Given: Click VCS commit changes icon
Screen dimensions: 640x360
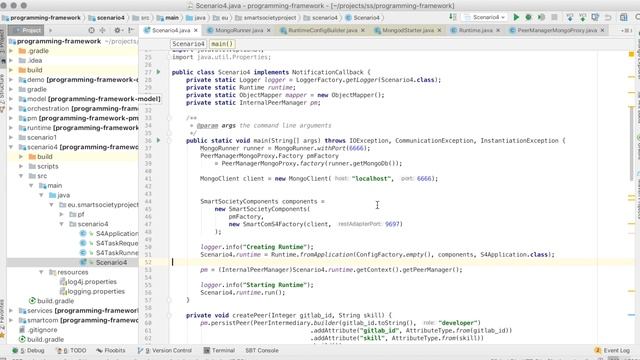Looking at the screenshot, I should click(582, 17).
